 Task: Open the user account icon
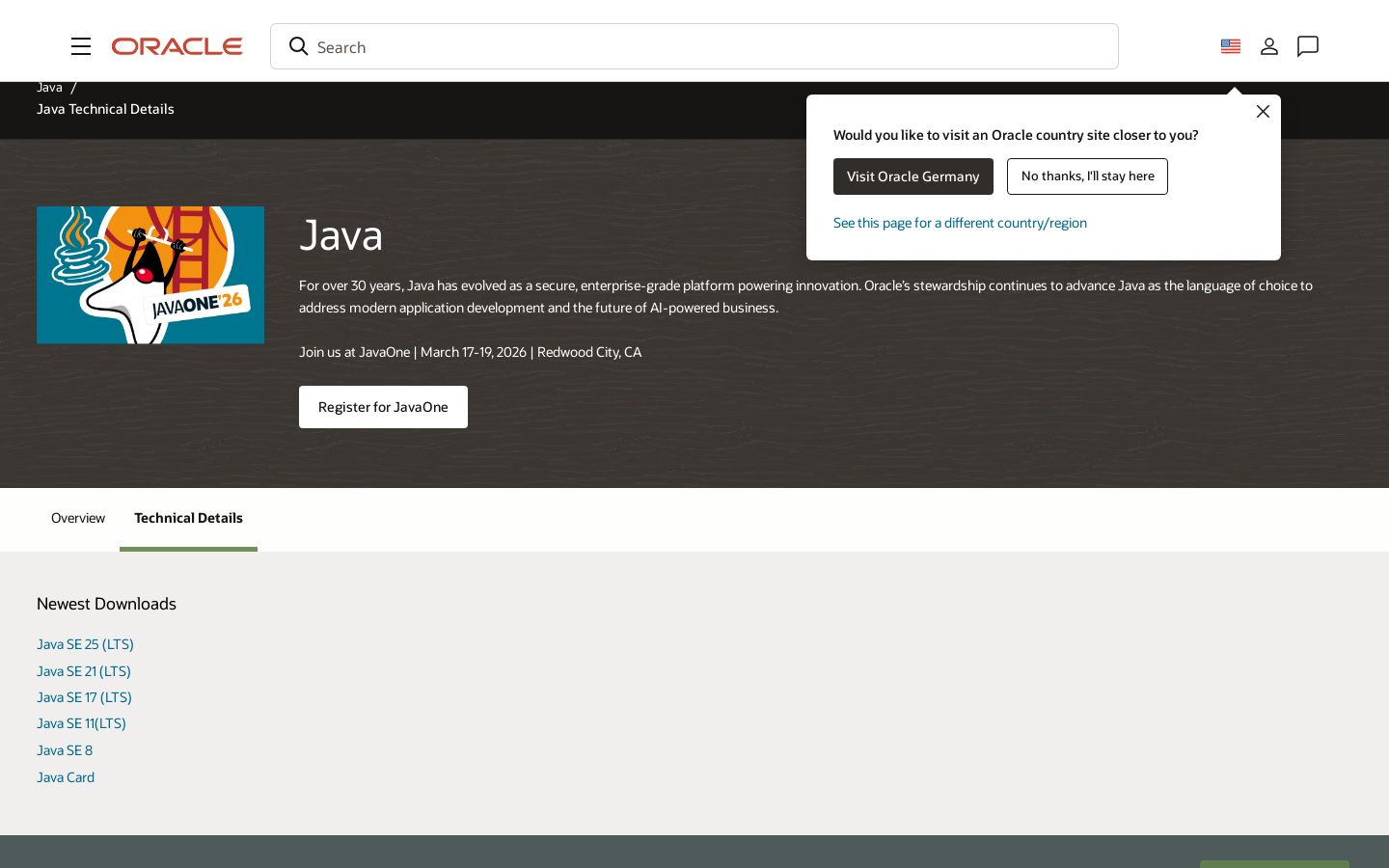coord(1269,46)
